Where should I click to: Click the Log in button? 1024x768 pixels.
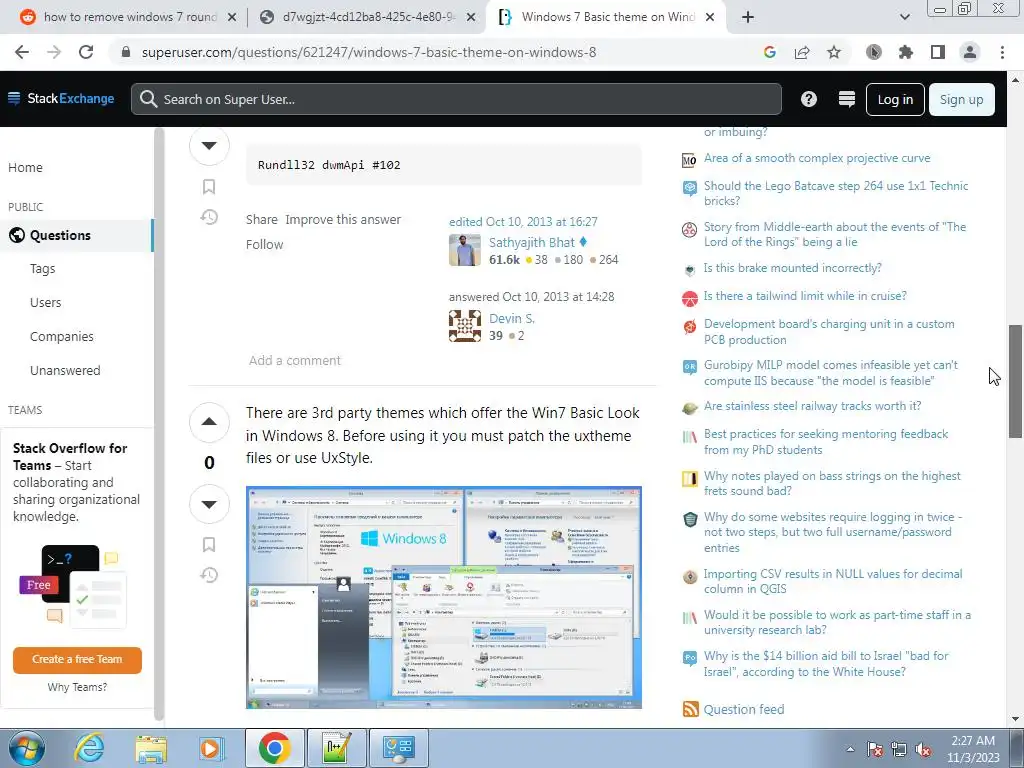coord(895,99)
